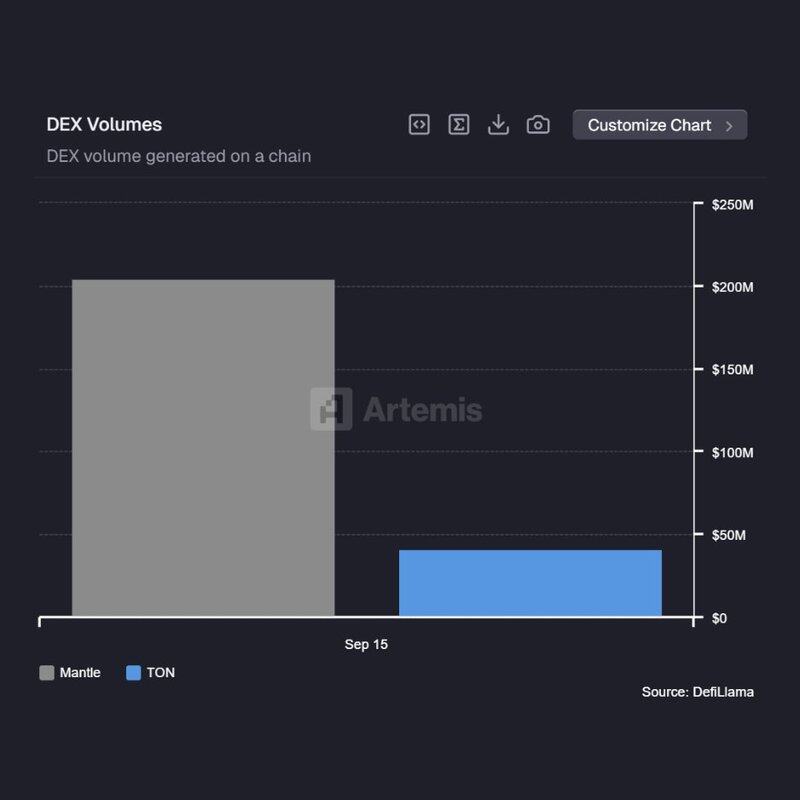The height and width of the screenshot is (800, 800).
Task: Expand the Customize Chart chevron arrow
Action: [729, 126]
